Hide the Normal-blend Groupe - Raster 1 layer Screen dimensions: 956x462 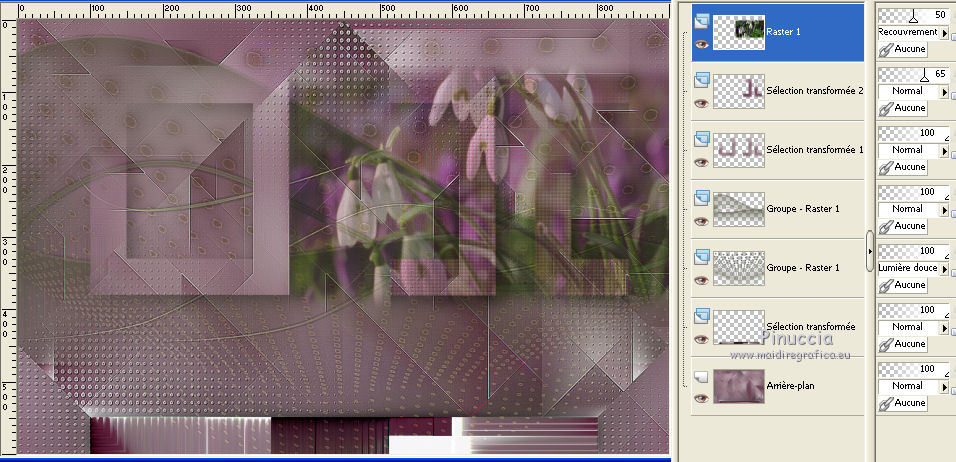point(702,221)
